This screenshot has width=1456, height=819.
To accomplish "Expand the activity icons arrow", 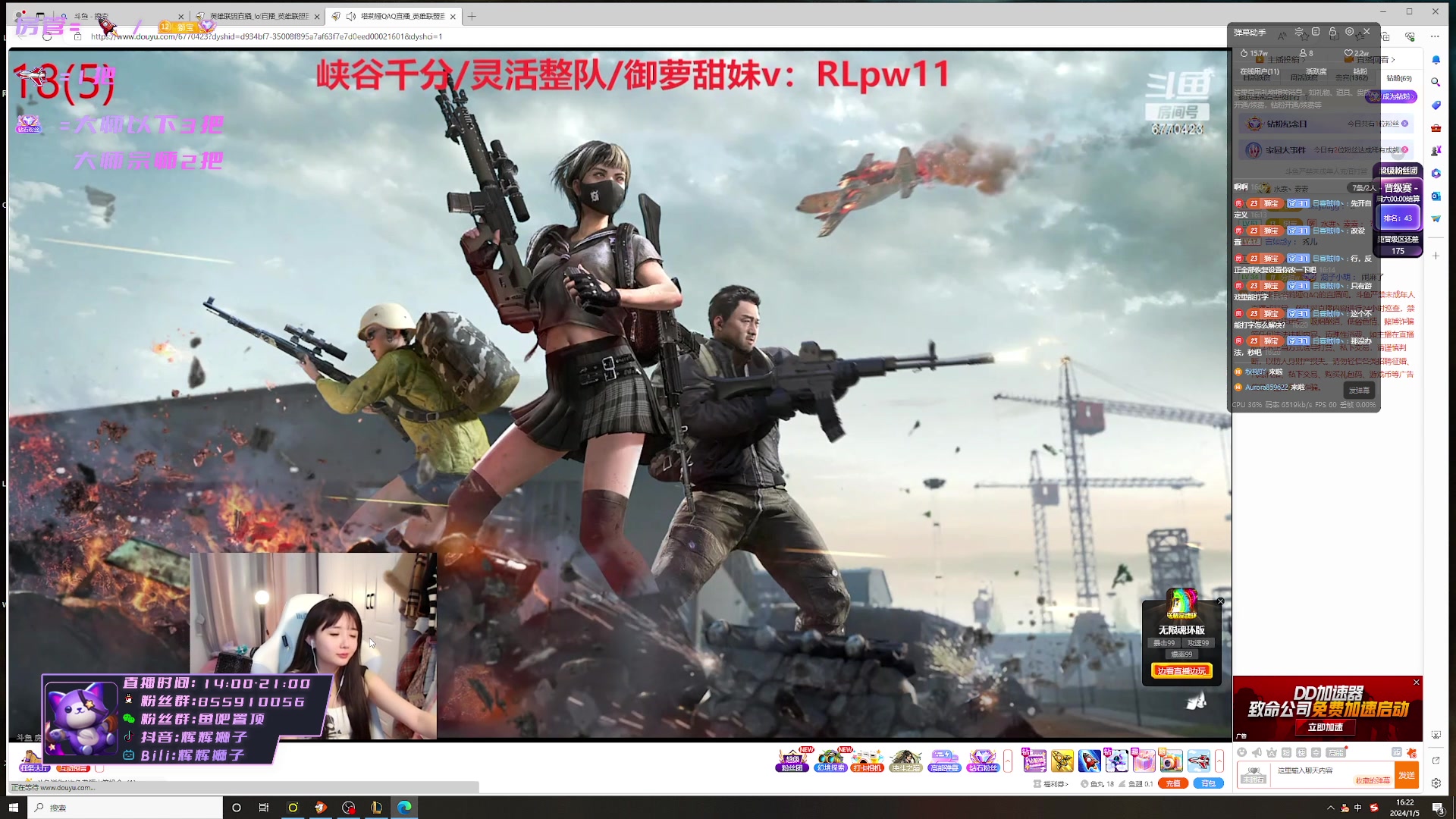I will [1008, 760].
